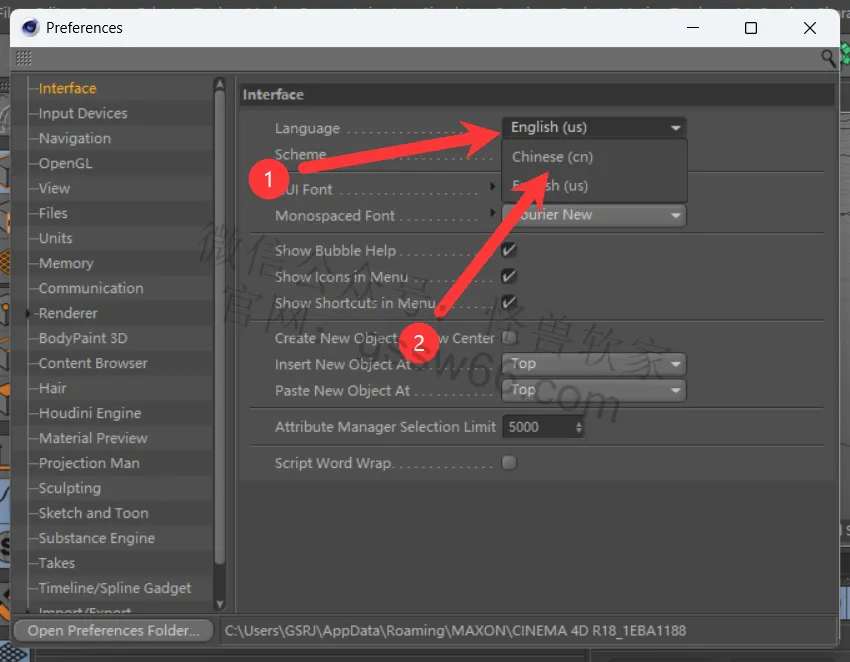Screen dimensions: 850x662
Task: Click Open Preferences Folder button
Action: 113,631
